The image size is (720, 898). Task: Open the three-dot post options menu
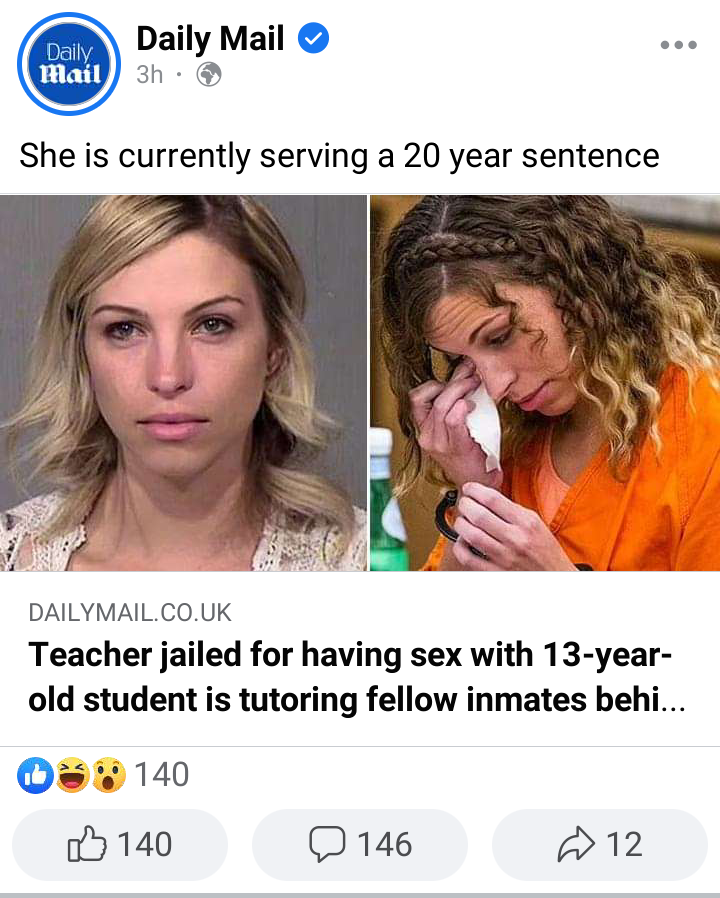[x=678, y=45]
